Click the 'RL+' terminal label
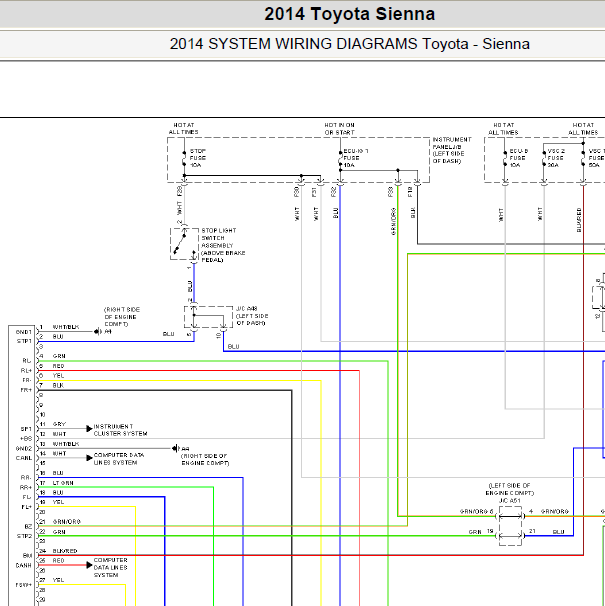605x606 pixels. pyautogui.click(x=26, y=371)
